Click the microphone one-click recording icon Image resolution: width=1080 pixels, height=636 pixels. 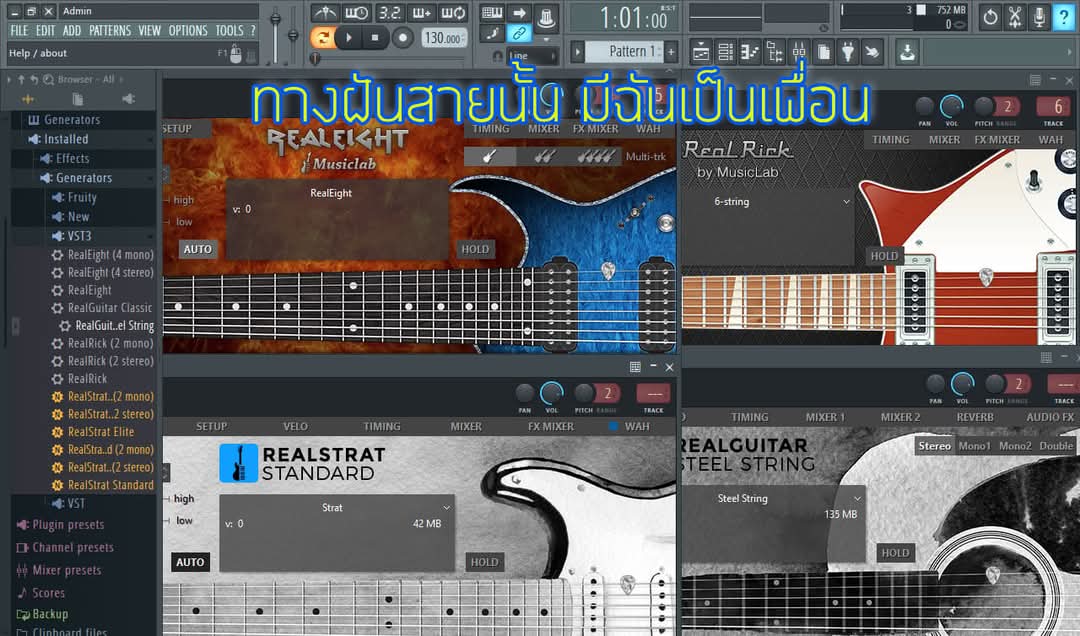point(1039,17)
